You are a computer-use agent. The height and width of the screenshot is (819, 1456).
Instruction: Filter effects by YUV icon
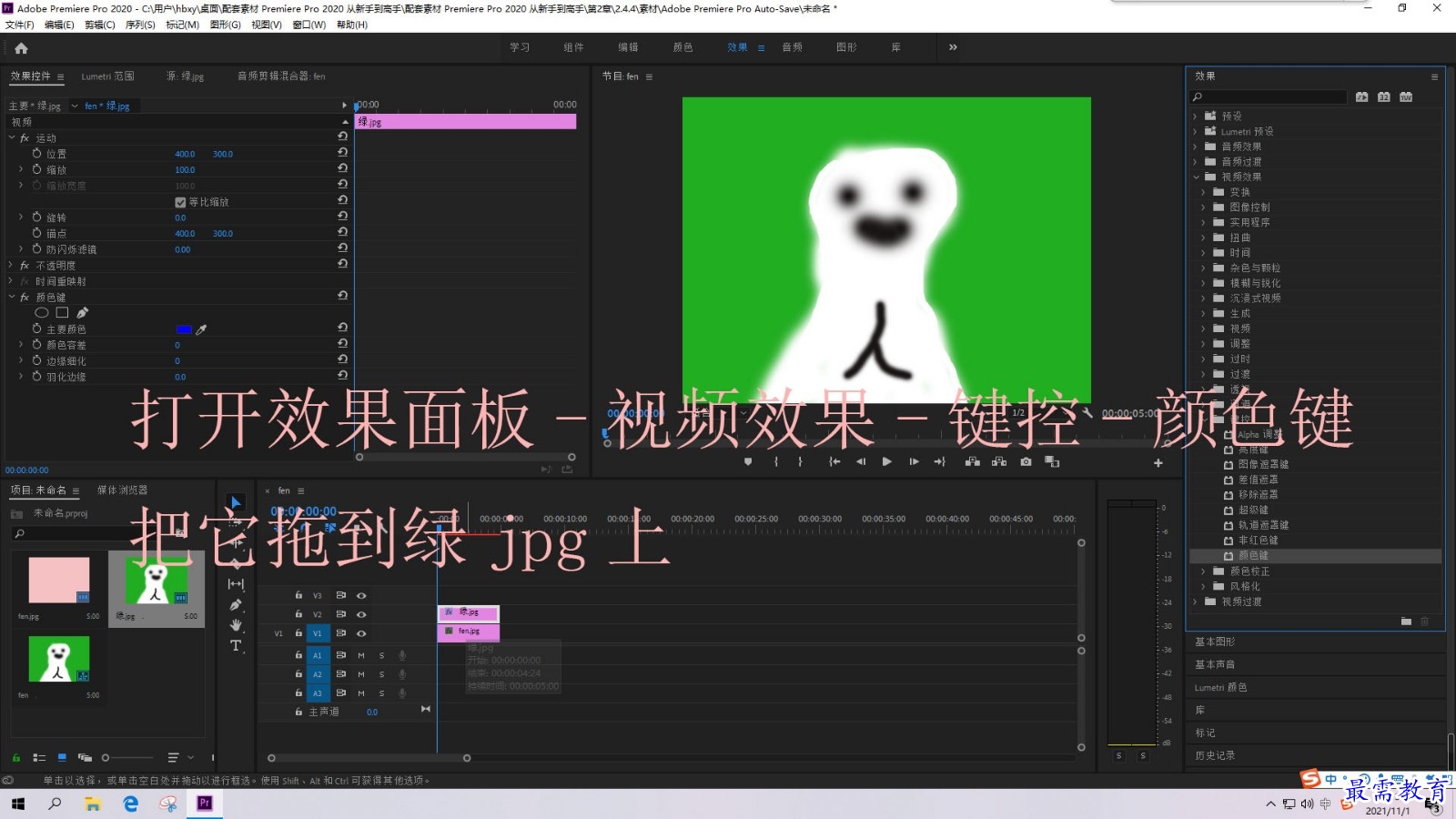click(x=1406, y=96)
